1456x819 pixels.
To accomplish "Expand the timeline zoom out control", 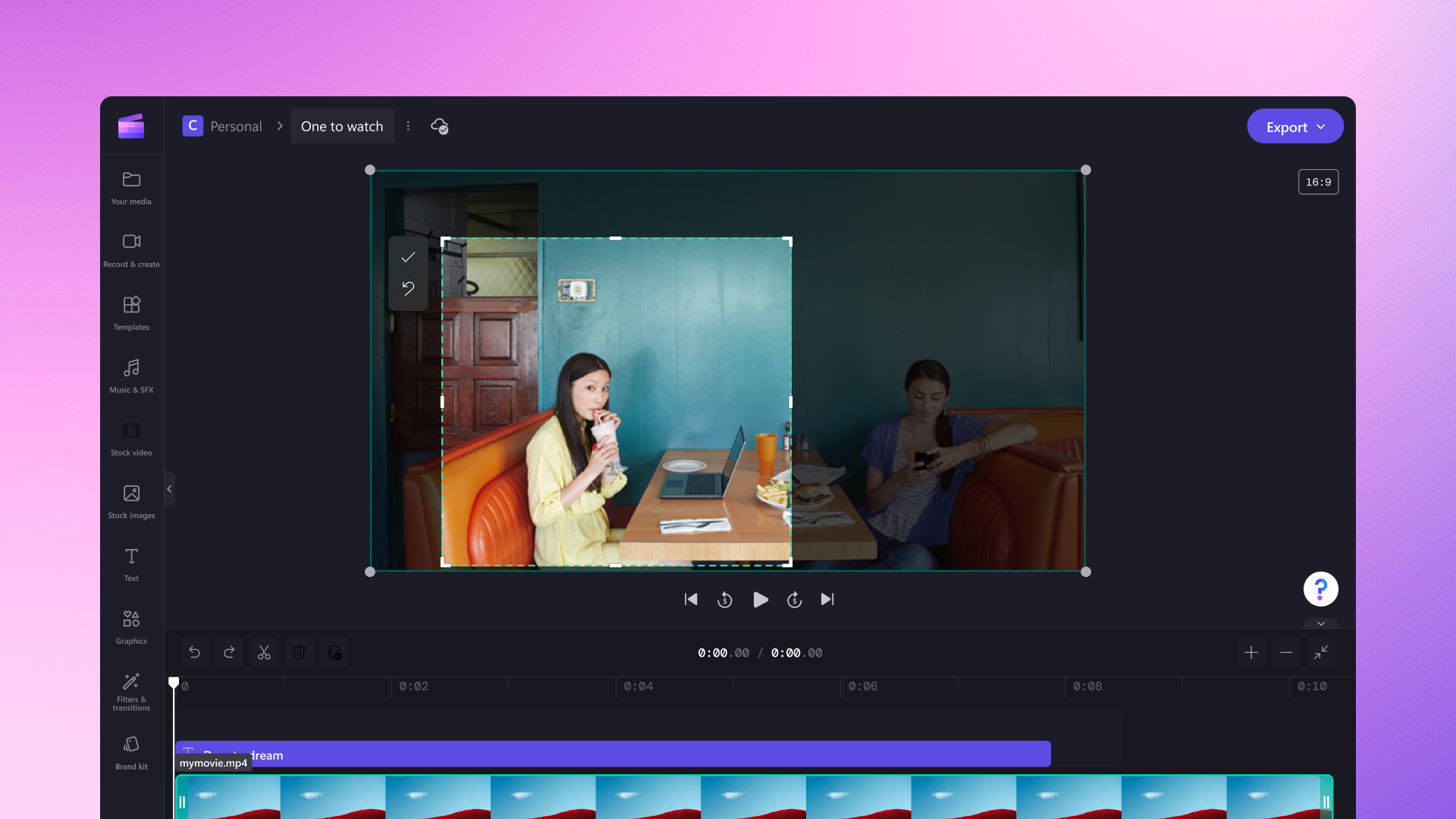I will (x=1287, y=652).
